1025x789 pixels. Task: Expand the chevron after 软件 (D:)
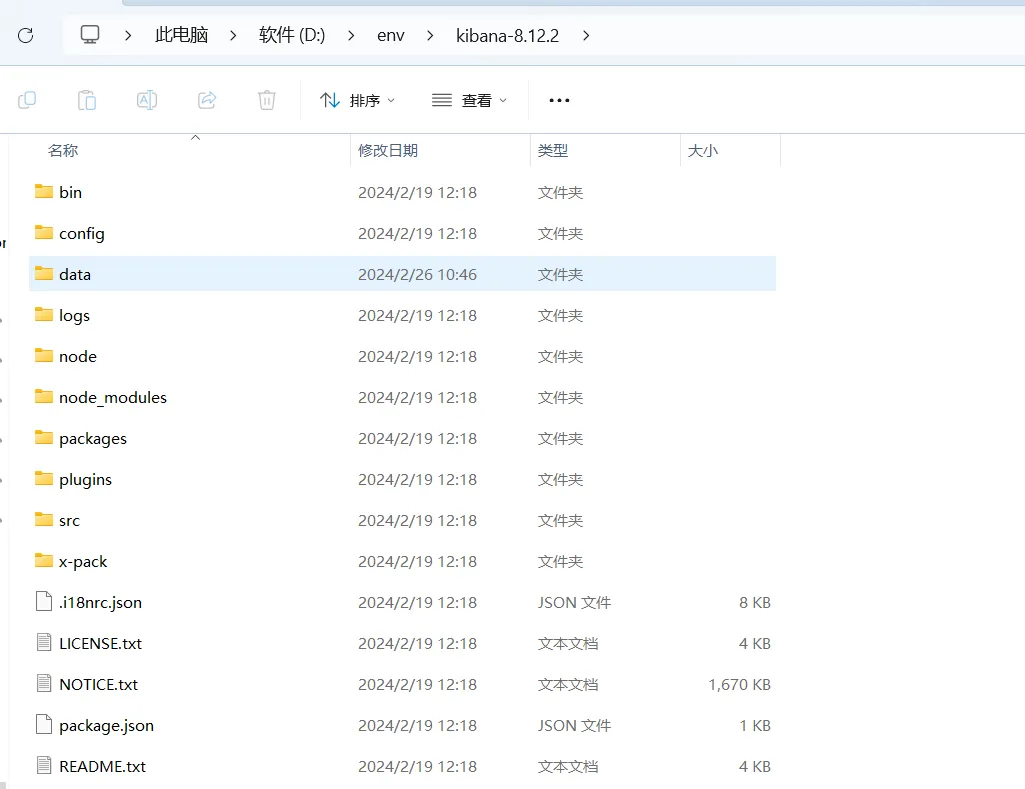351,35
